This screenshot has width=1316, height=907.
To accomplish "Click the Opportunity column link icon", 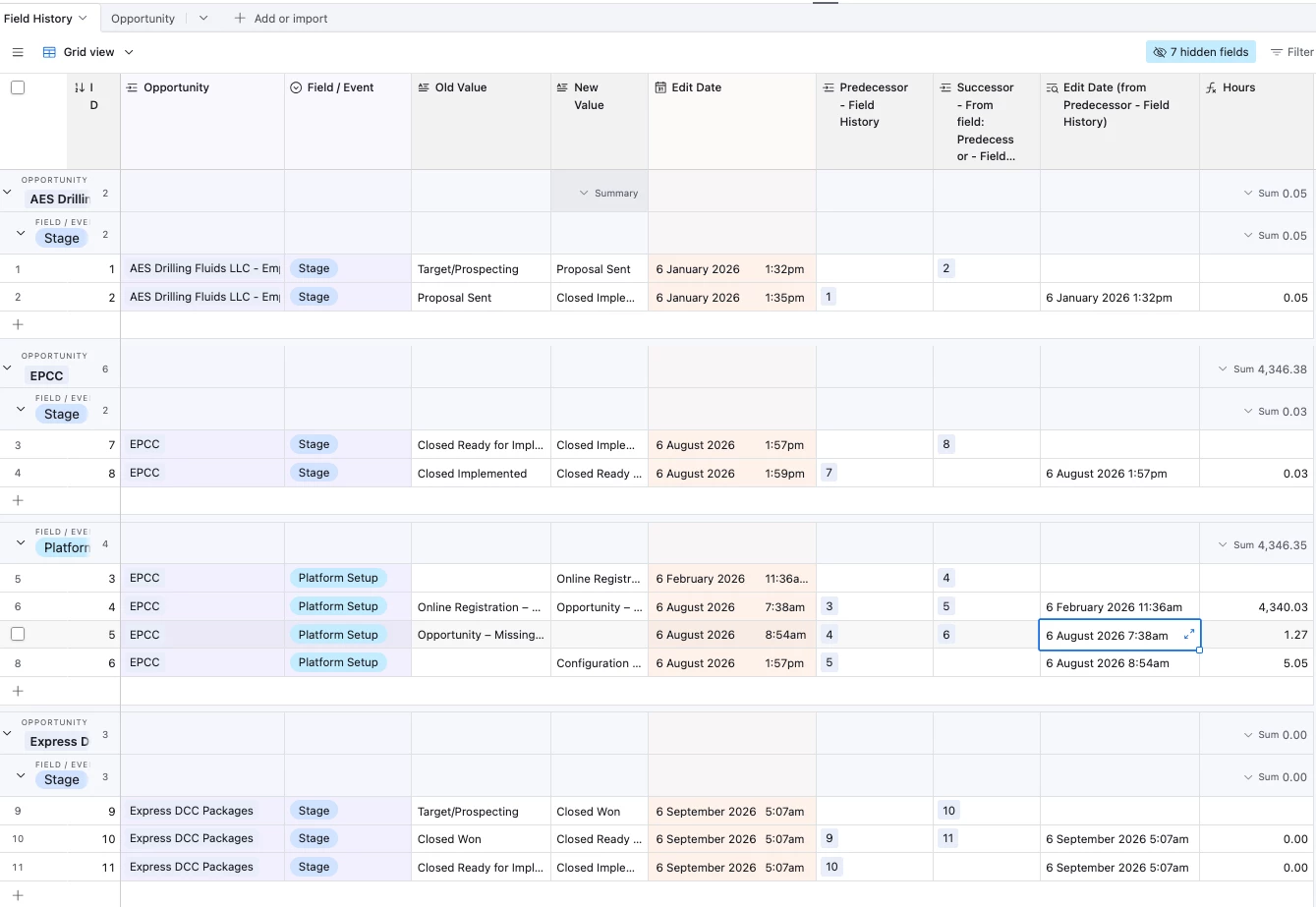I will tap(133, 87).
